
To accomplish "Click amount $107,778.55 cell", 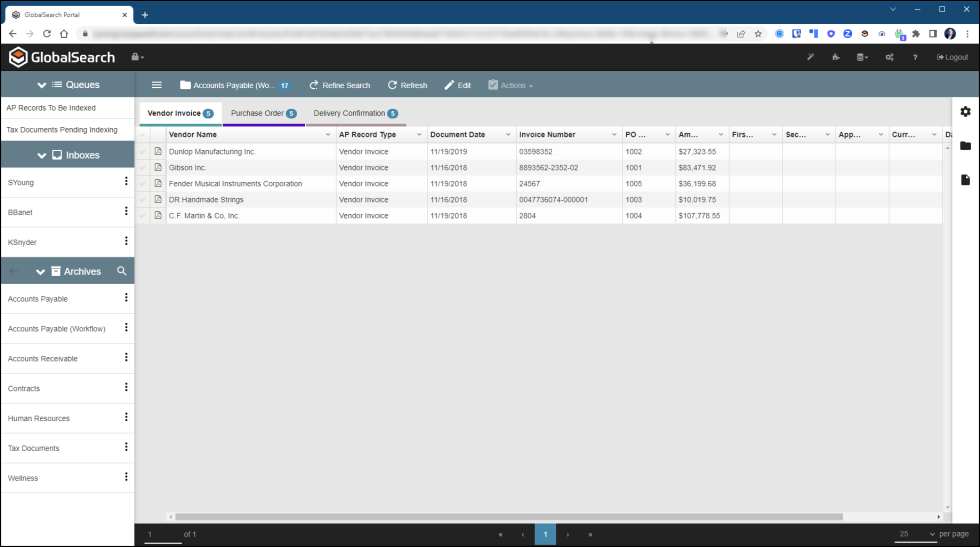I will 699,215.
